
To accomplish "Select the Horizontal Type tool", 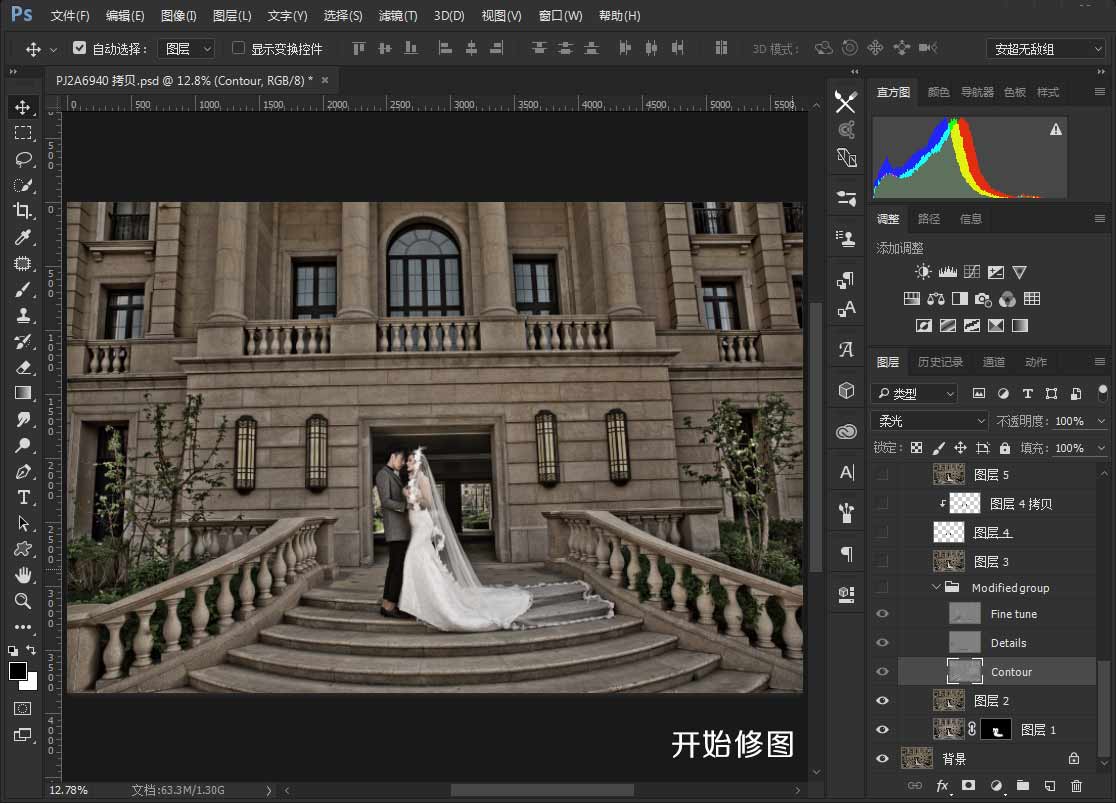I will pyautogui.click(x=24, y=497).
